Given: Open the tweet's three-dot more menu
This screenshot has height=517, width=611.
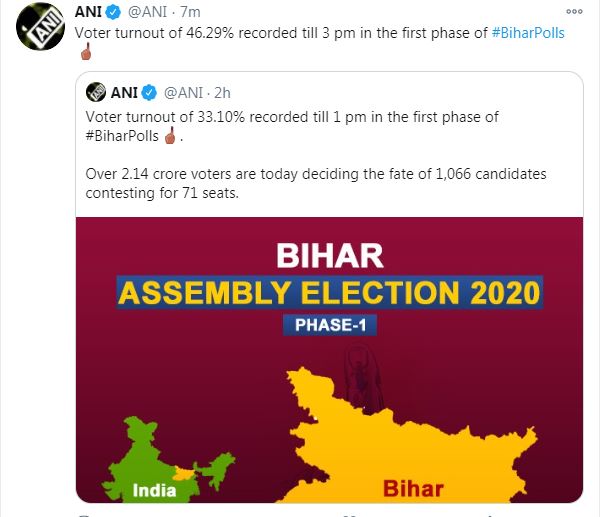Looking at the screenshot, I should click(574, 12).
